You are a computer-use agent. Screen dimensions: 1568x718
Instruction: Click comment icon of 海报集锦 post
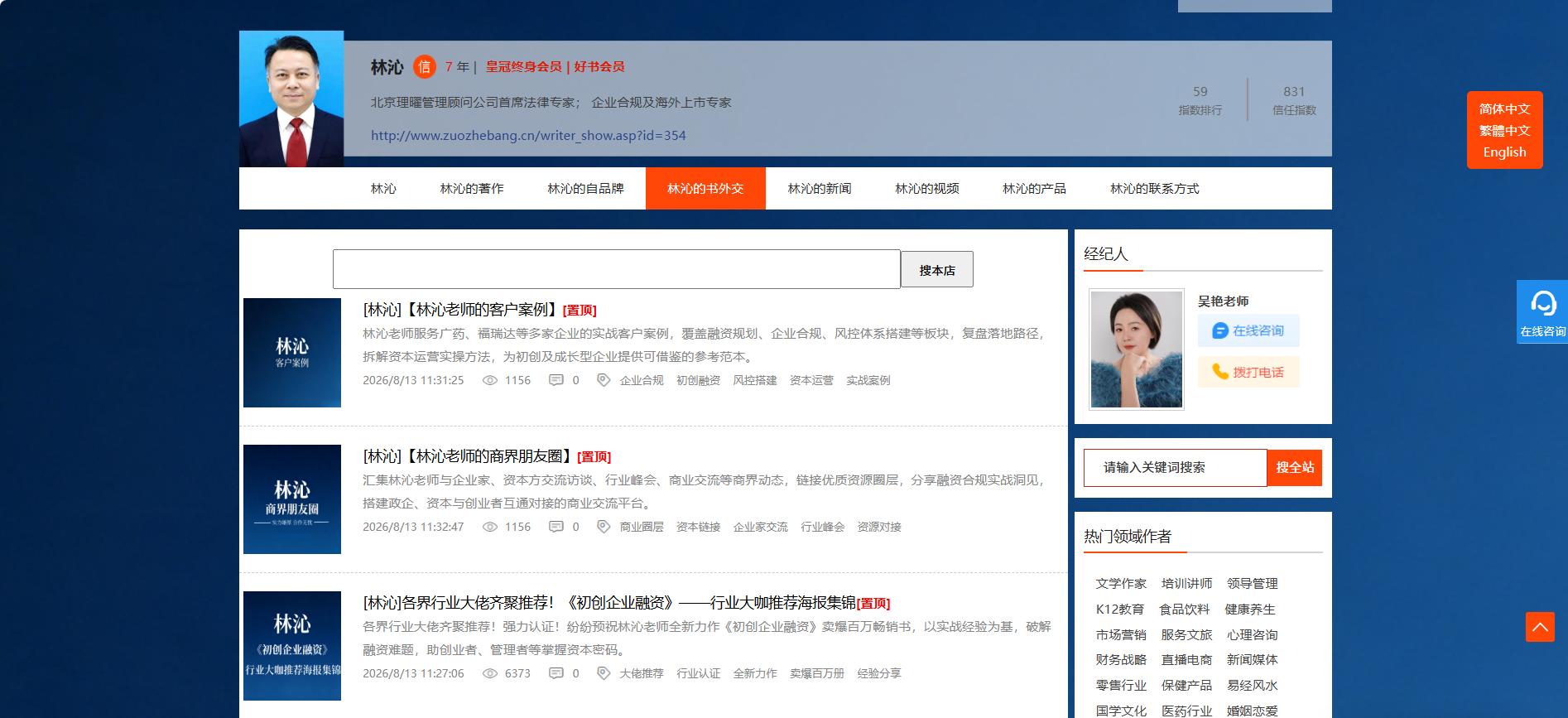tap(556, 673)
